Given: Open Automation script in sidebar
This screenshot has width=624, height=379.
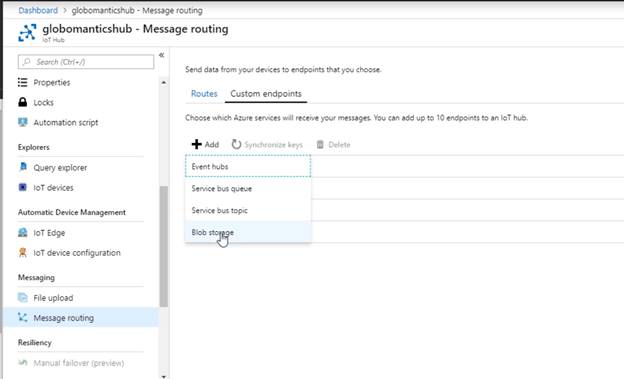Looking at the screenshot, I should (x=66, y=122).
